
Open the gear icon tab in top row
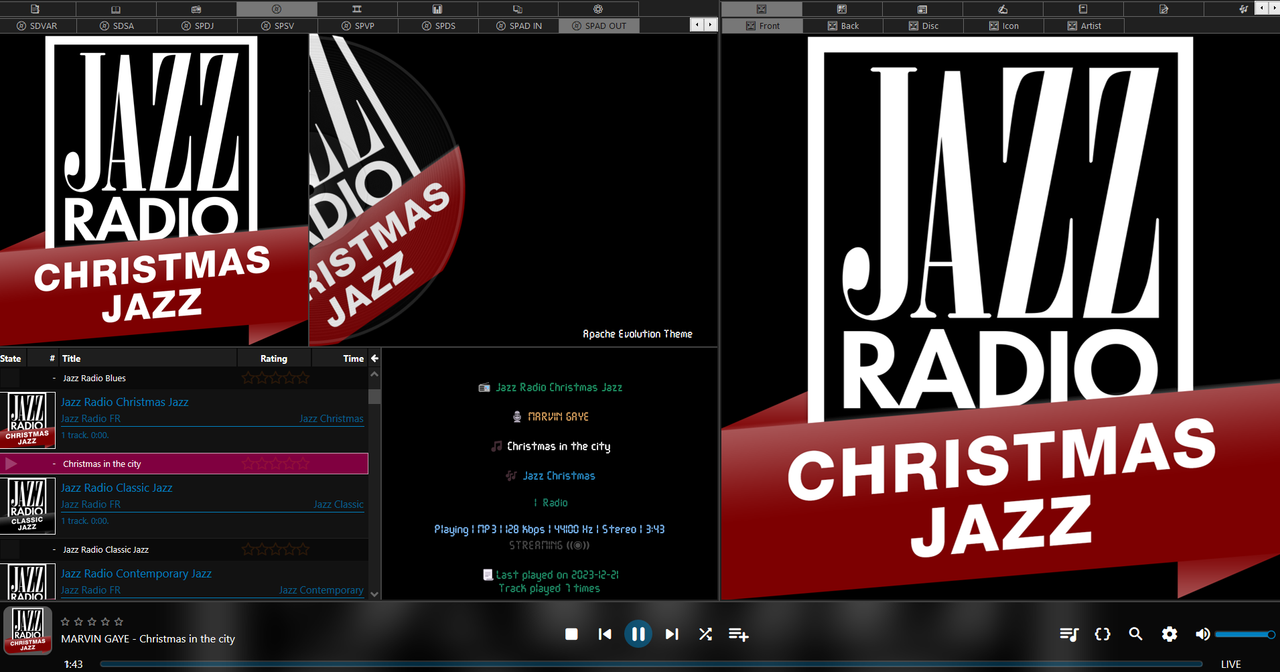coord(598,9)
